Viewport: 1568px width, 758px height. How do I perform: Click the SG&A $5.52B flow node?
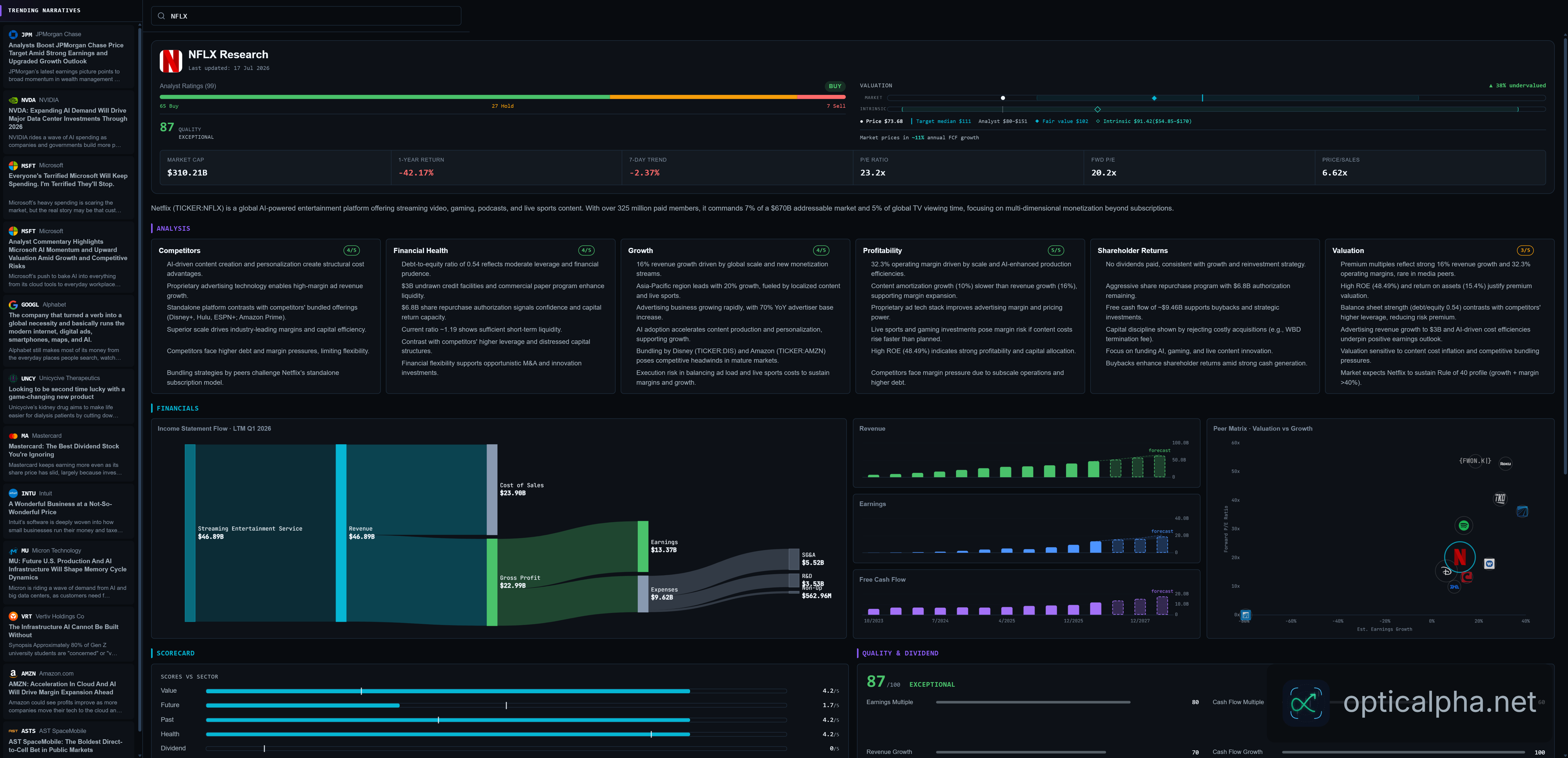coord(794,559)
